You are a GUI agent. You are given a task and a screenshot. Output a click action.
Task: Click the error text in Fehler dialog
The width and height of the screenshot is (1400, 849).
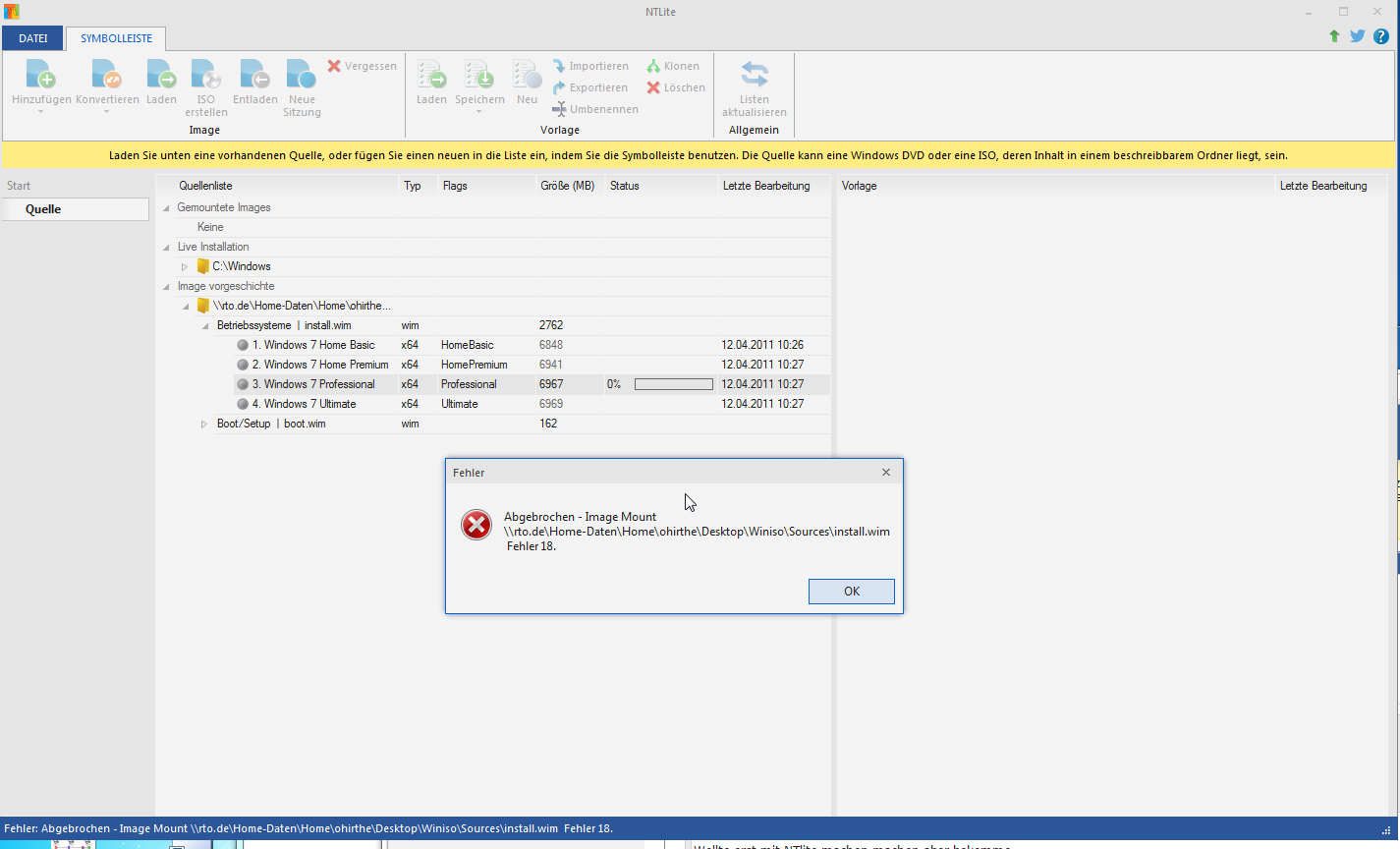click(697, 532)
